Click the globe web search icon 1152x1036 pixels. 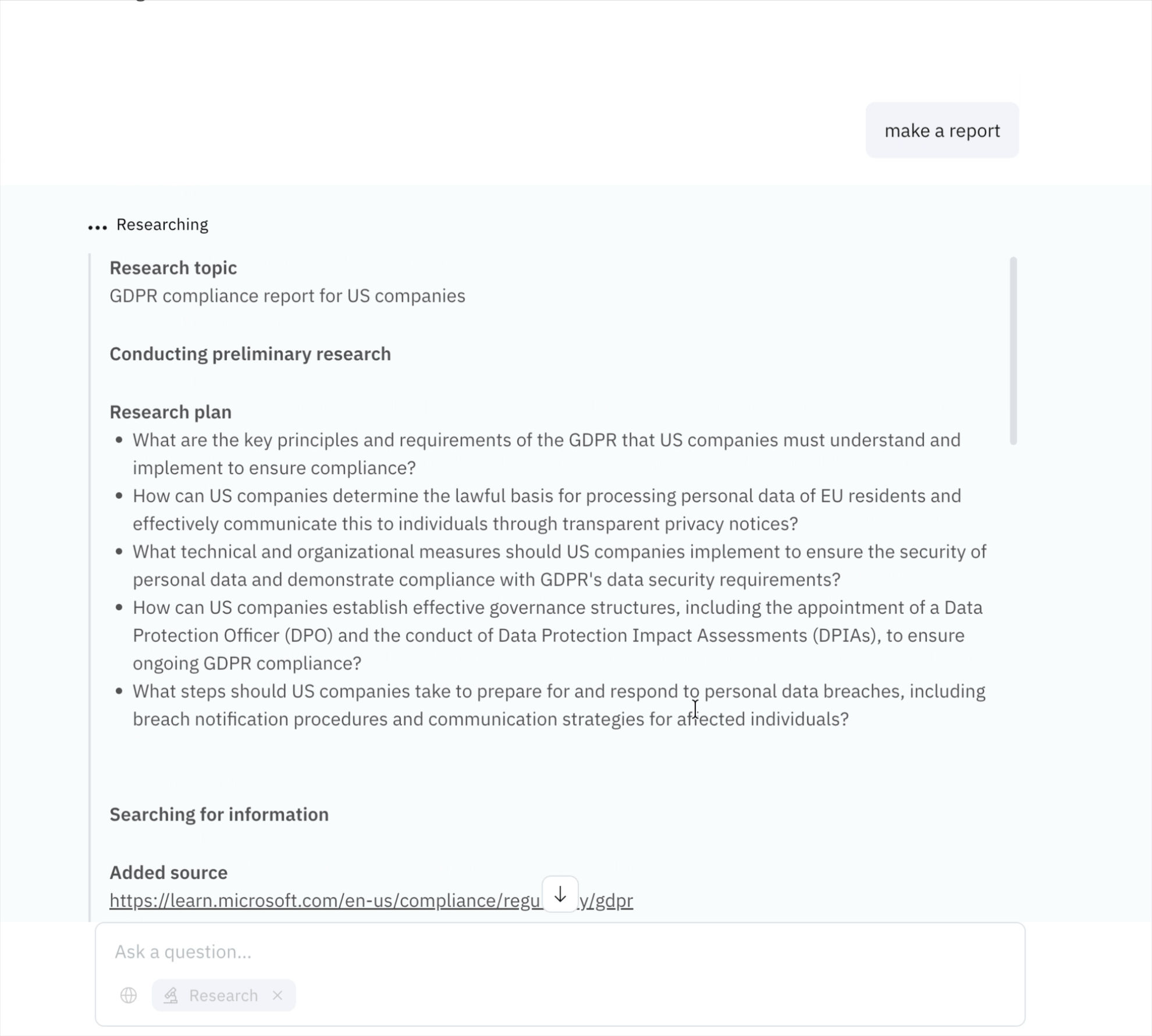pos(129,995)
